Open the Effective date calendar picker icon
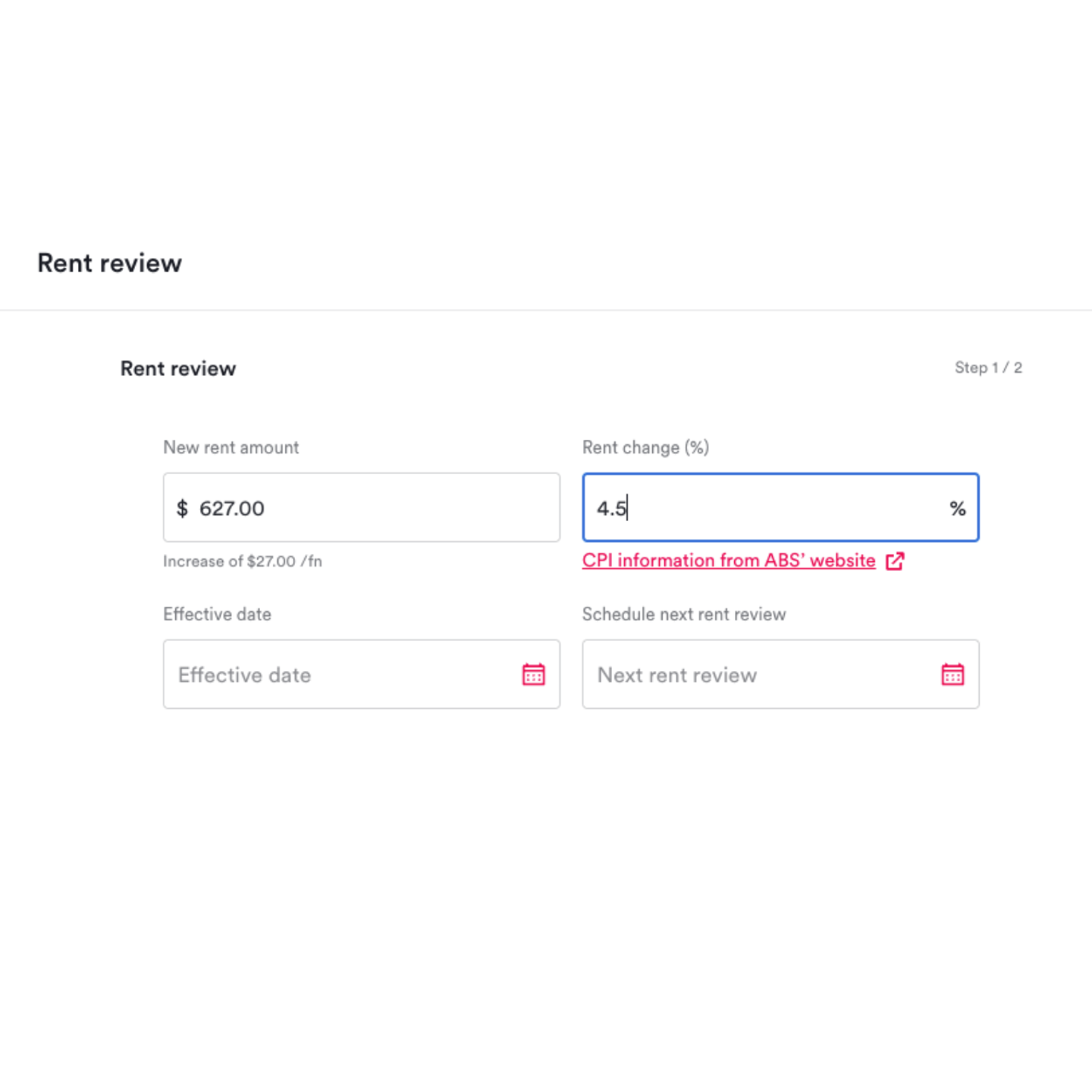Screen dimensions: 1092x1092 point(533,674)
